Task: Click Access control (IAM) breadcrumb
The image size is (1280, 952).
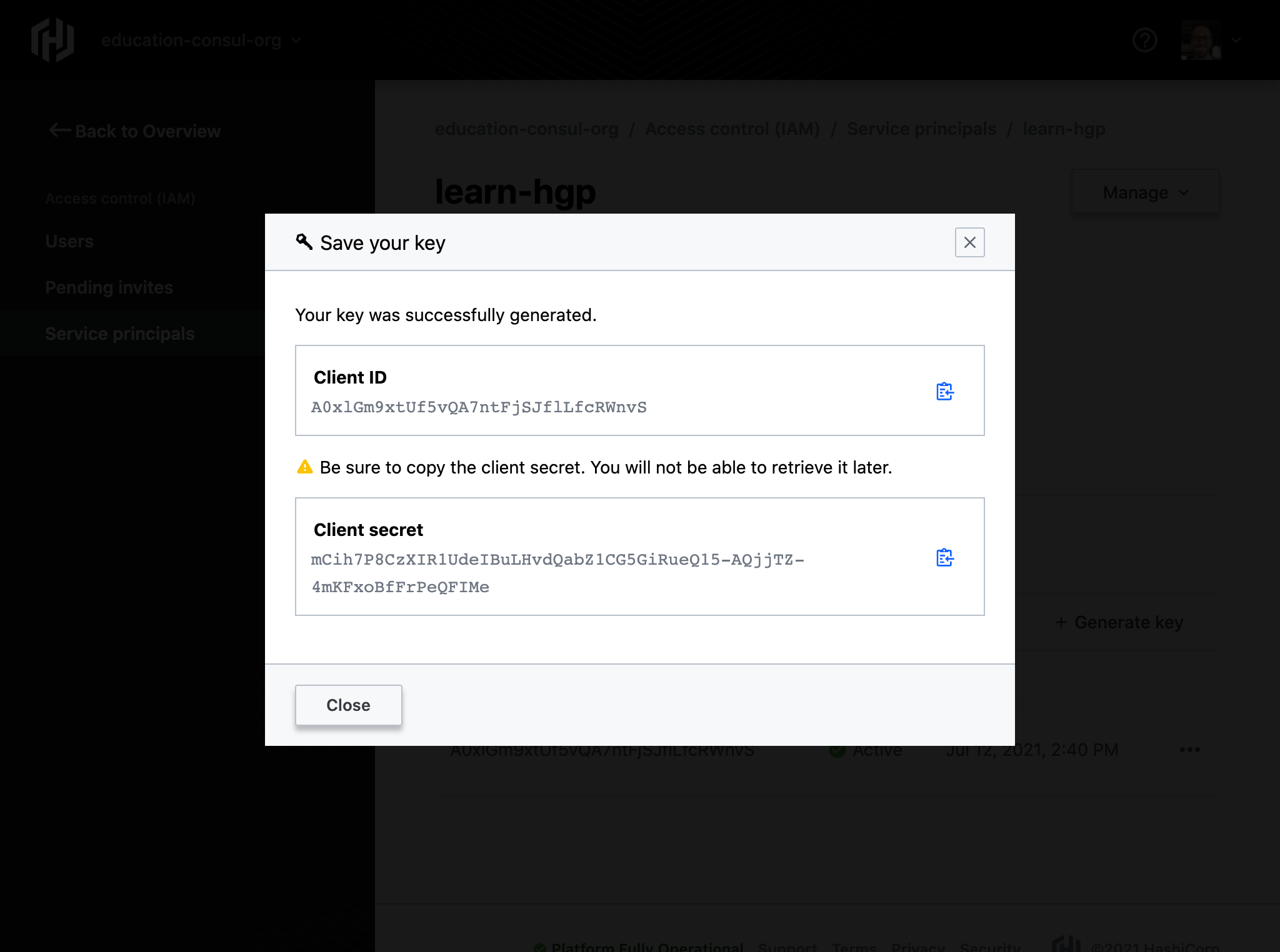Action: click(732, 129)
